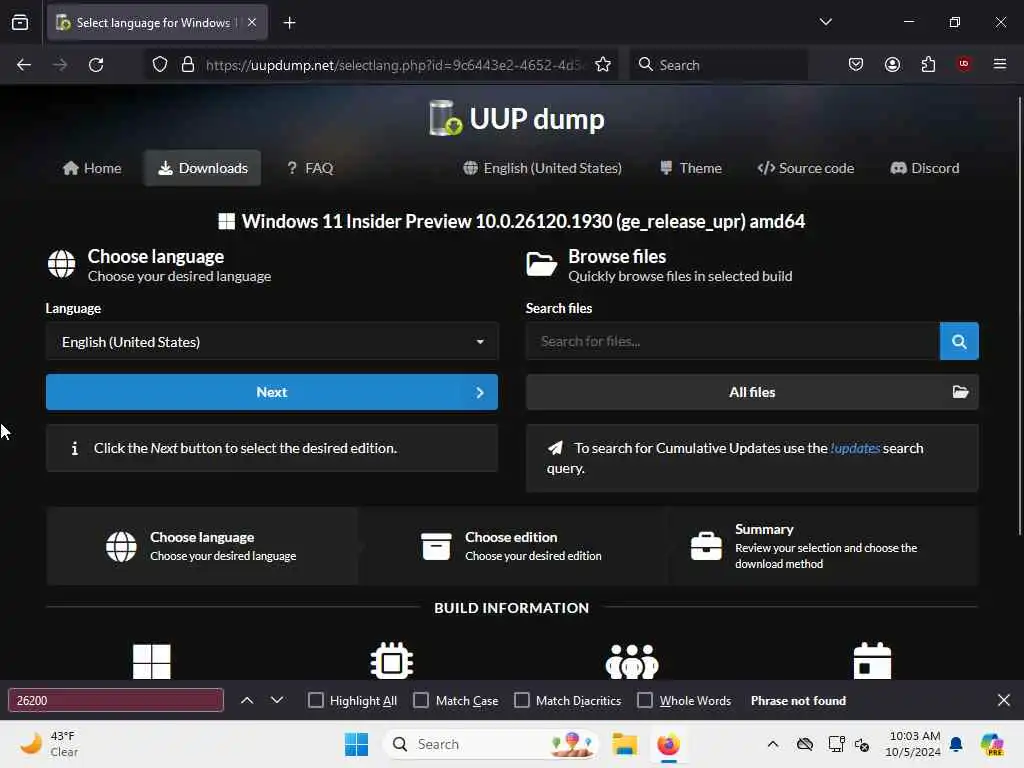Click the calendar build info icon
The image size is (1024, 768).
coord(872,662)
